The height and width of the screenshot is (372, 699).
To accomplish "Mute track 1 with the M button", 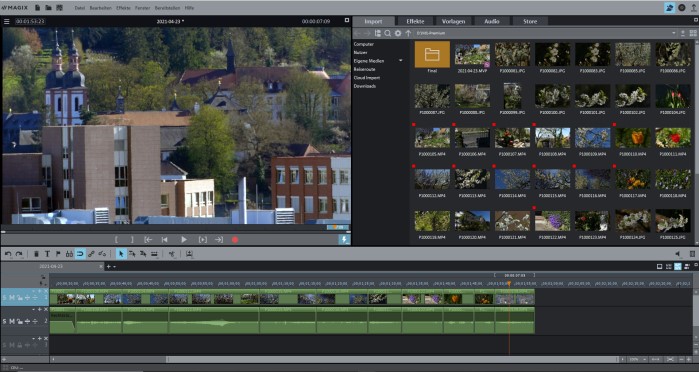I will tap(12, 298).
